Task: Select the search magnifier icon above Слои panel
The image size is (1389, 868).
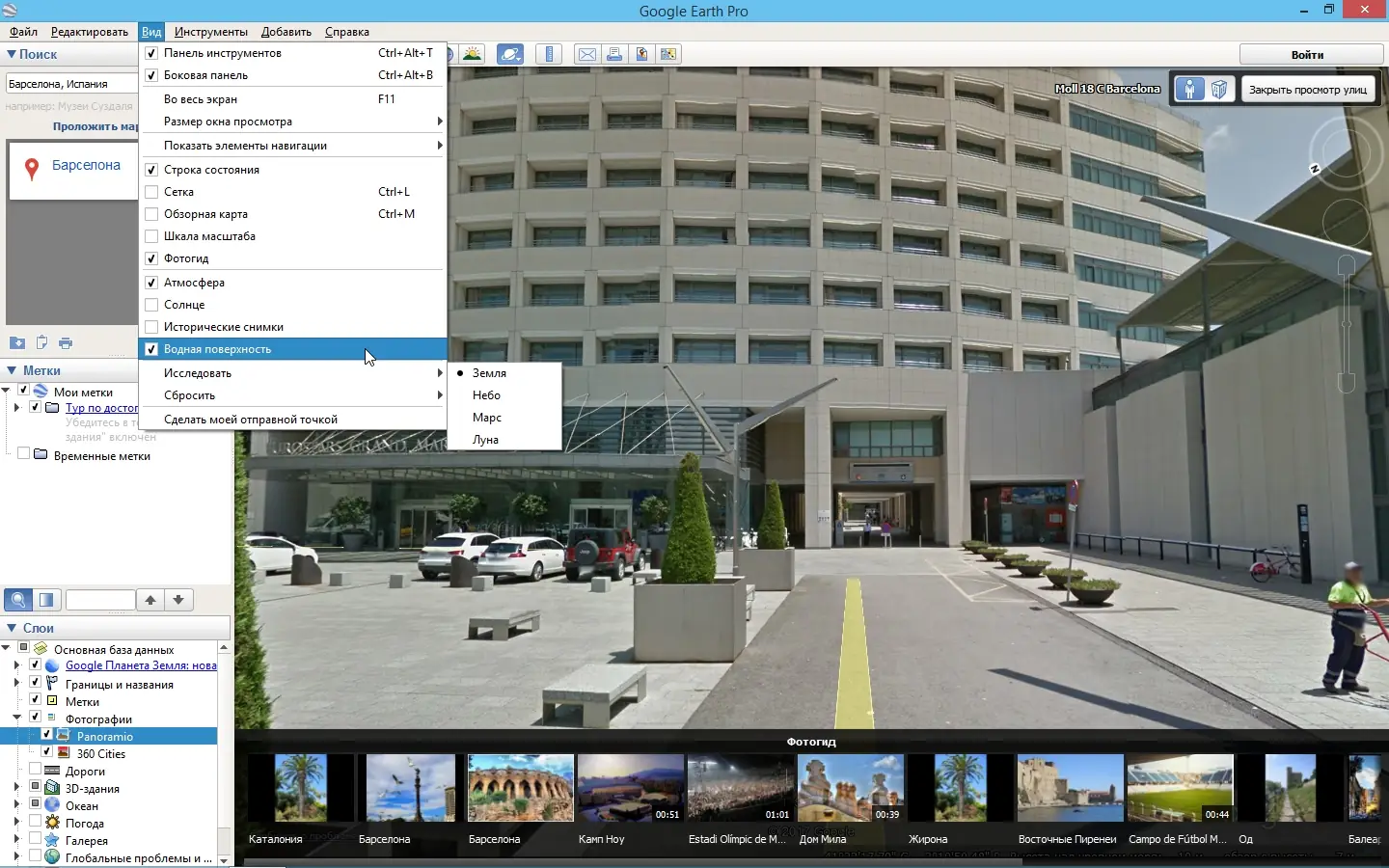Action: coord(17,600)
